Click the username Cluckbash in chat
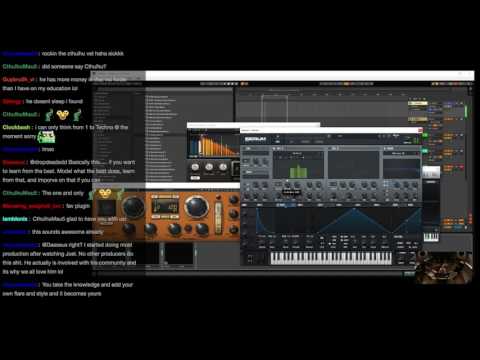 click(x=16, y=127)
